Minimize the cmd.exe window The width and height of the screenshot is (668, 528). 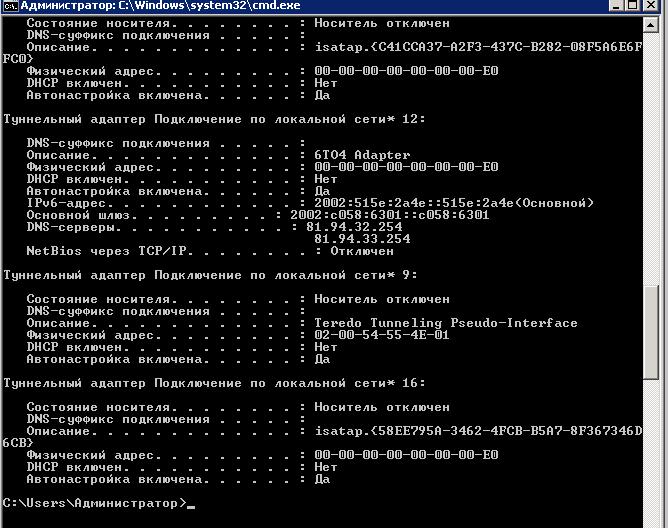(616, 6)
